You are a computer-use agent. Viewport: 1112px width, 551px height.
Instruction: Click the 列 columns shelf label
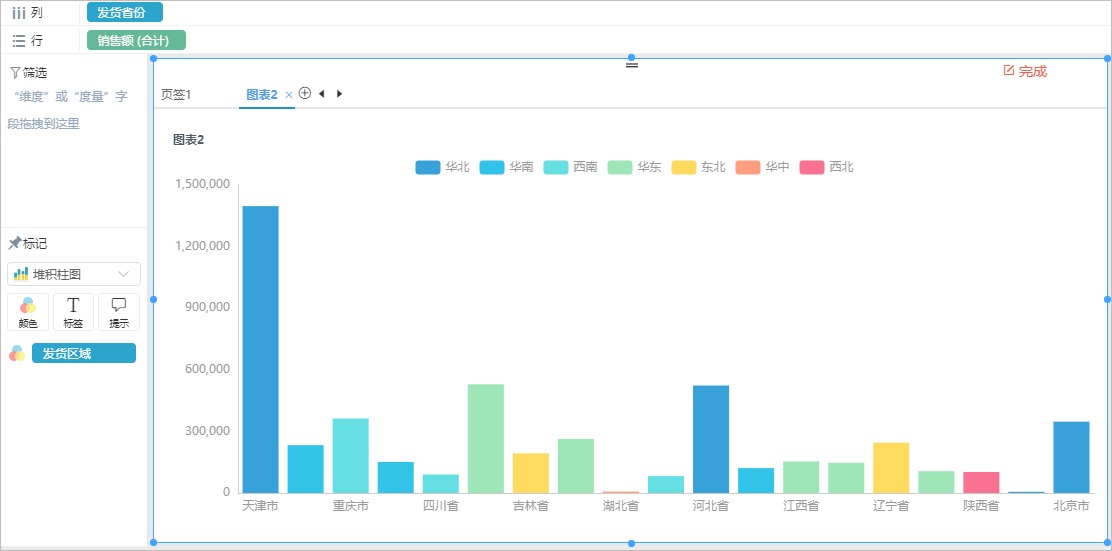coord(28,13)
